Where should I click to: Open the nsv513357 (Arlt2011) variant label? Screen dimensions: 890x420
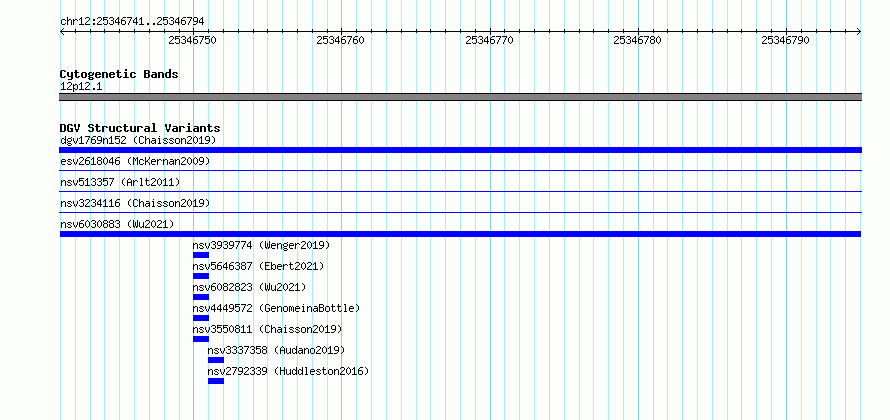pos(120,182)
